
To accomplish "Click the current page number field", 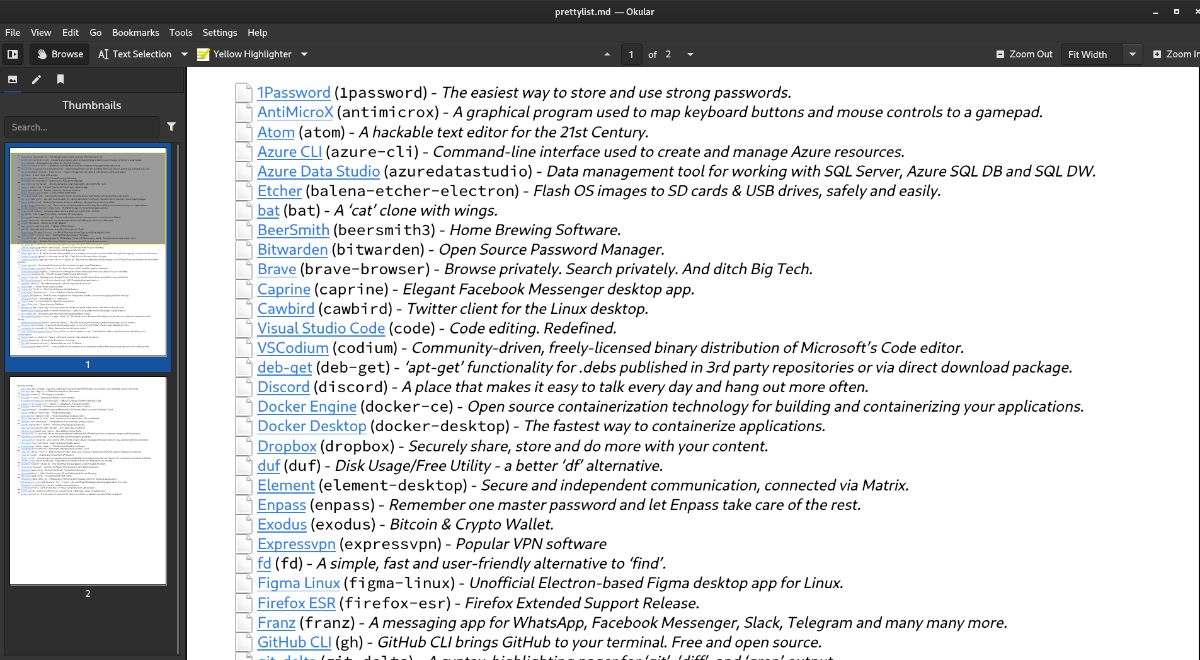I will pos(631,54).
